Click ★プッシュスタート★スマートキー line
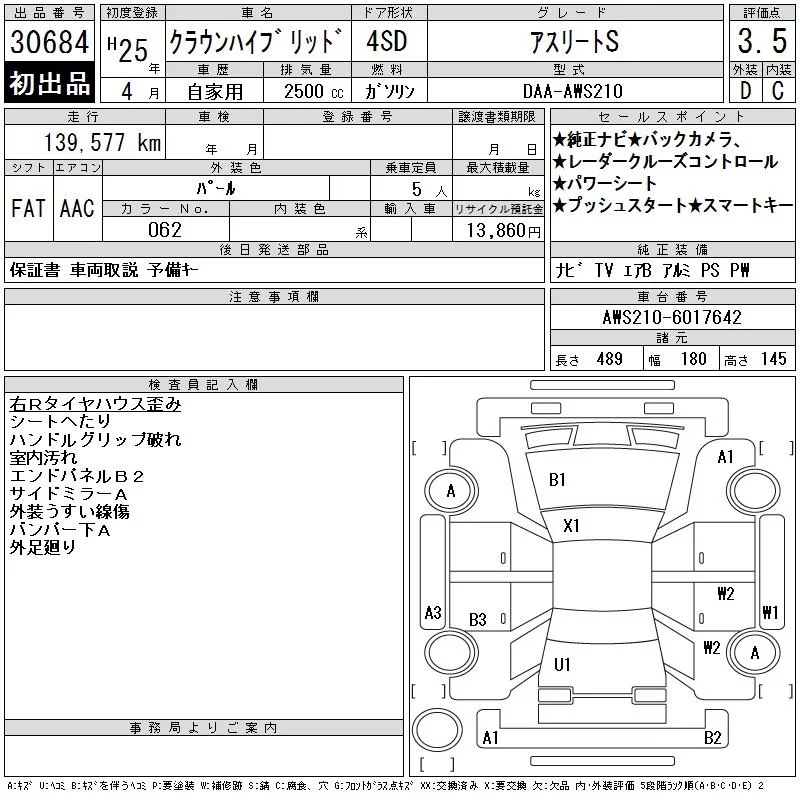 click(673, 205)
